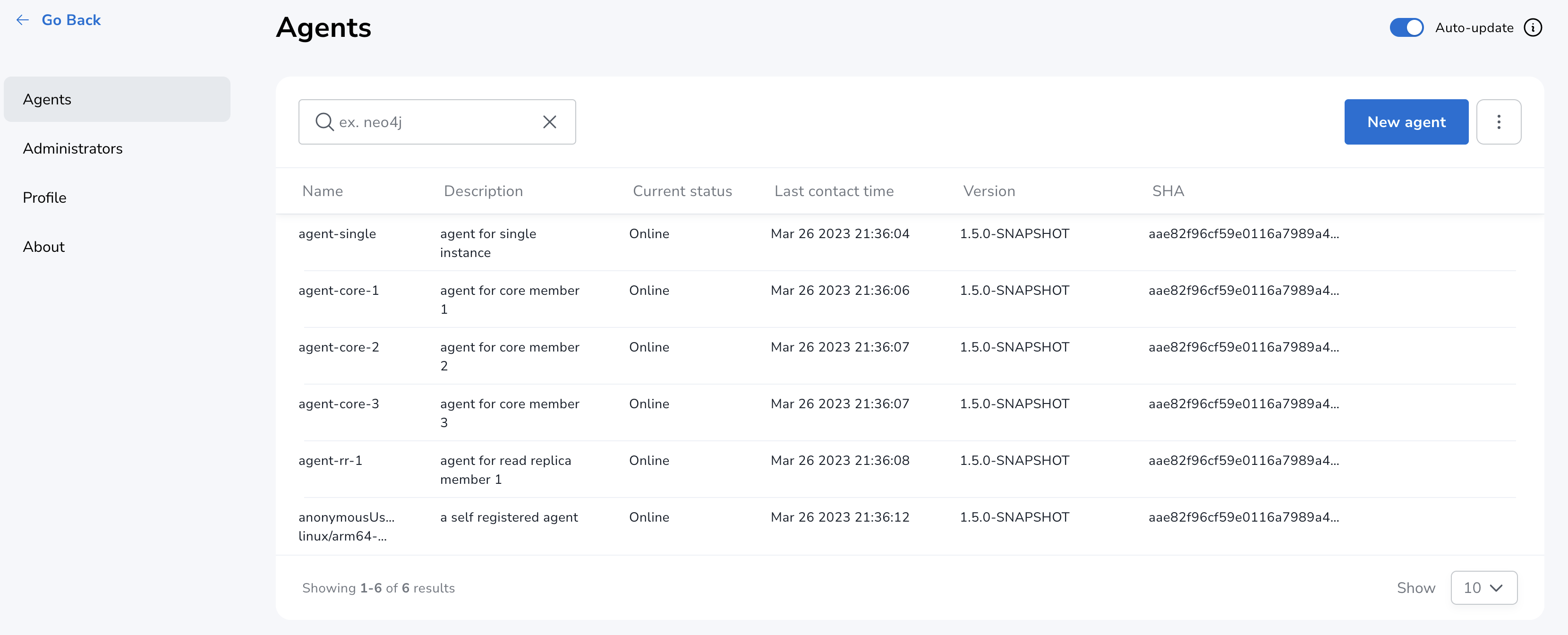Image resolution: width=1568 pixels, height=635 pixels.
Task: Select Agents in the sidebar
Action: 117,99
